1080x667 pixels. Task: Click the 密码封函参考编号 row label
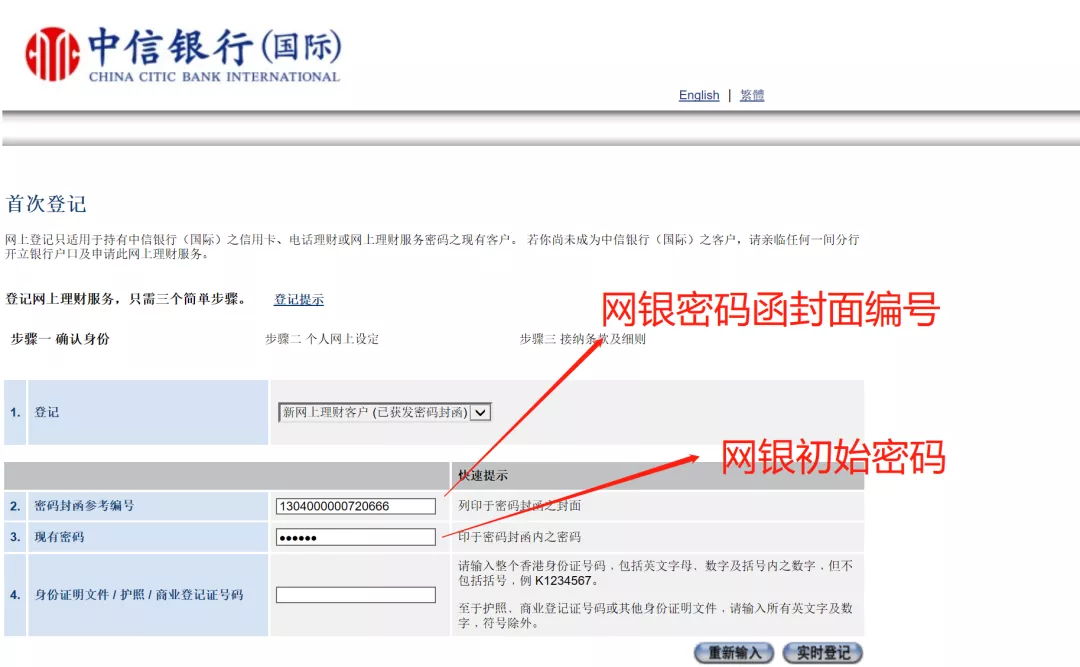click(x=84, y=506)
